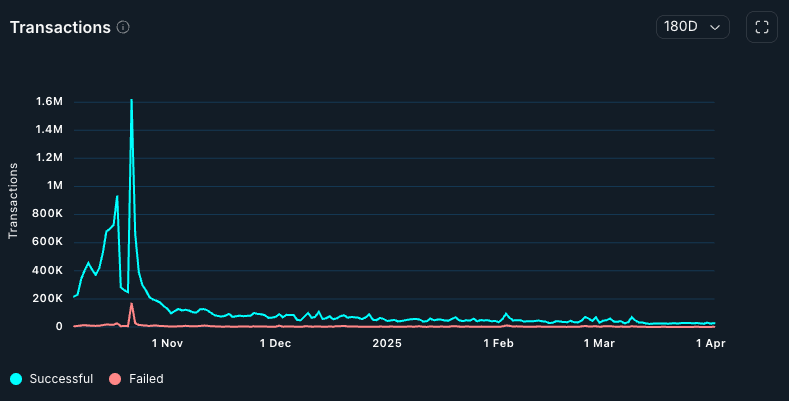Select the 2025 x-axis label
This screenshot has height=401, width=789.
pos(386,343)
